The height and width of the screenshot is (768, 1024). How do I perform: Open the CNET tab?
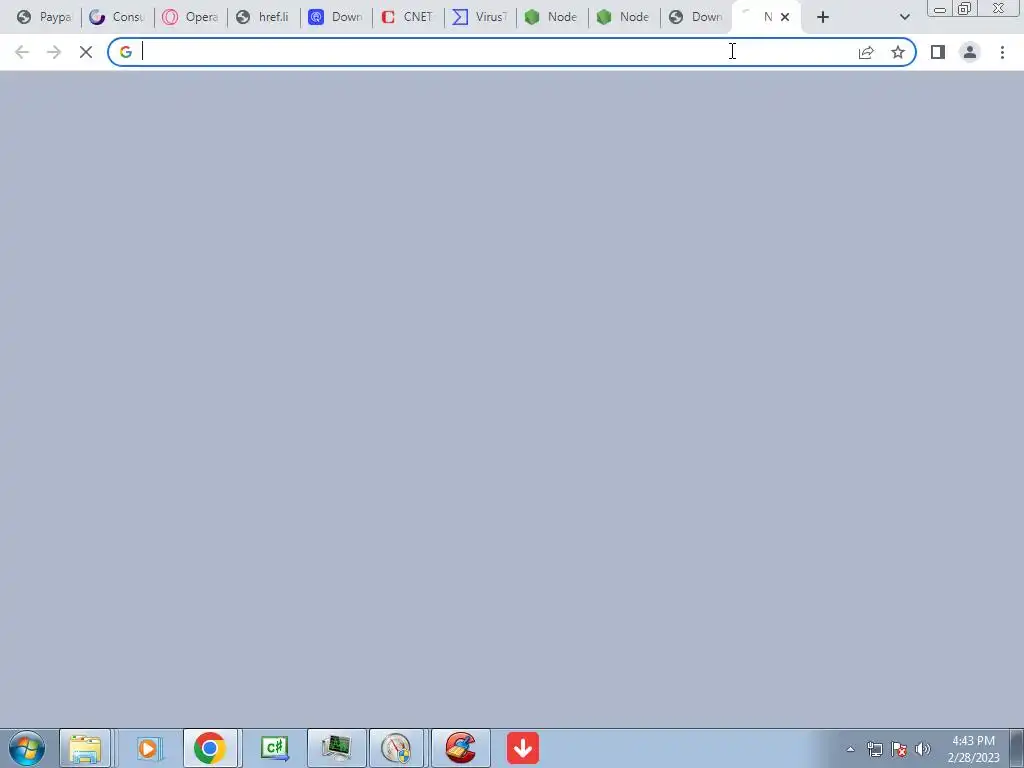point(408,17)
